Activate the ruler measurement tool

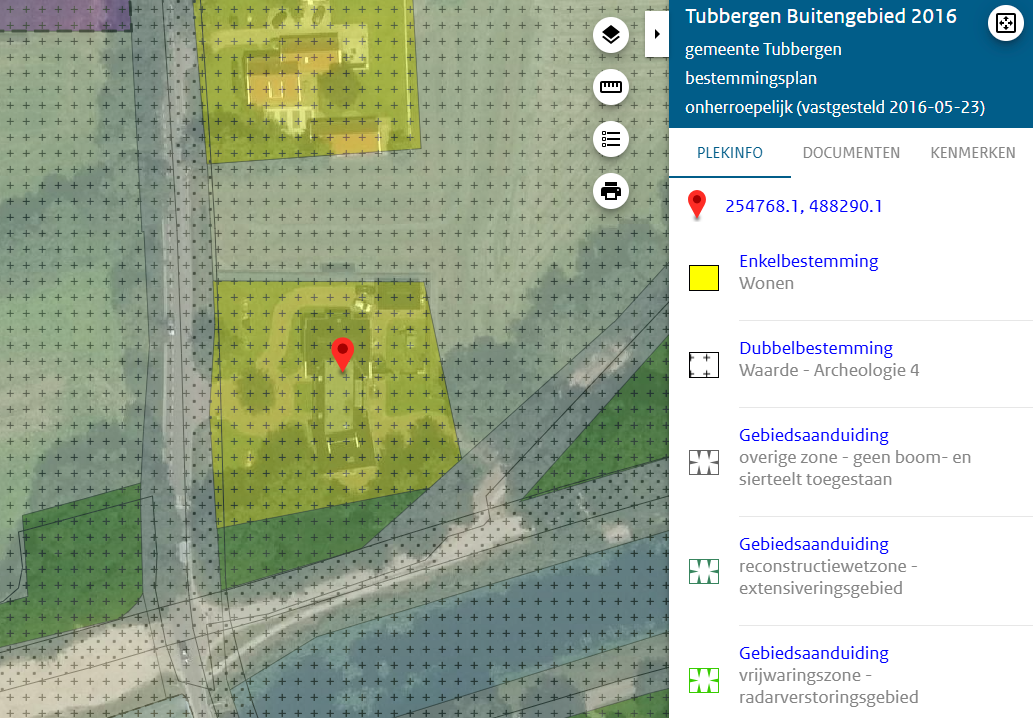611,87
